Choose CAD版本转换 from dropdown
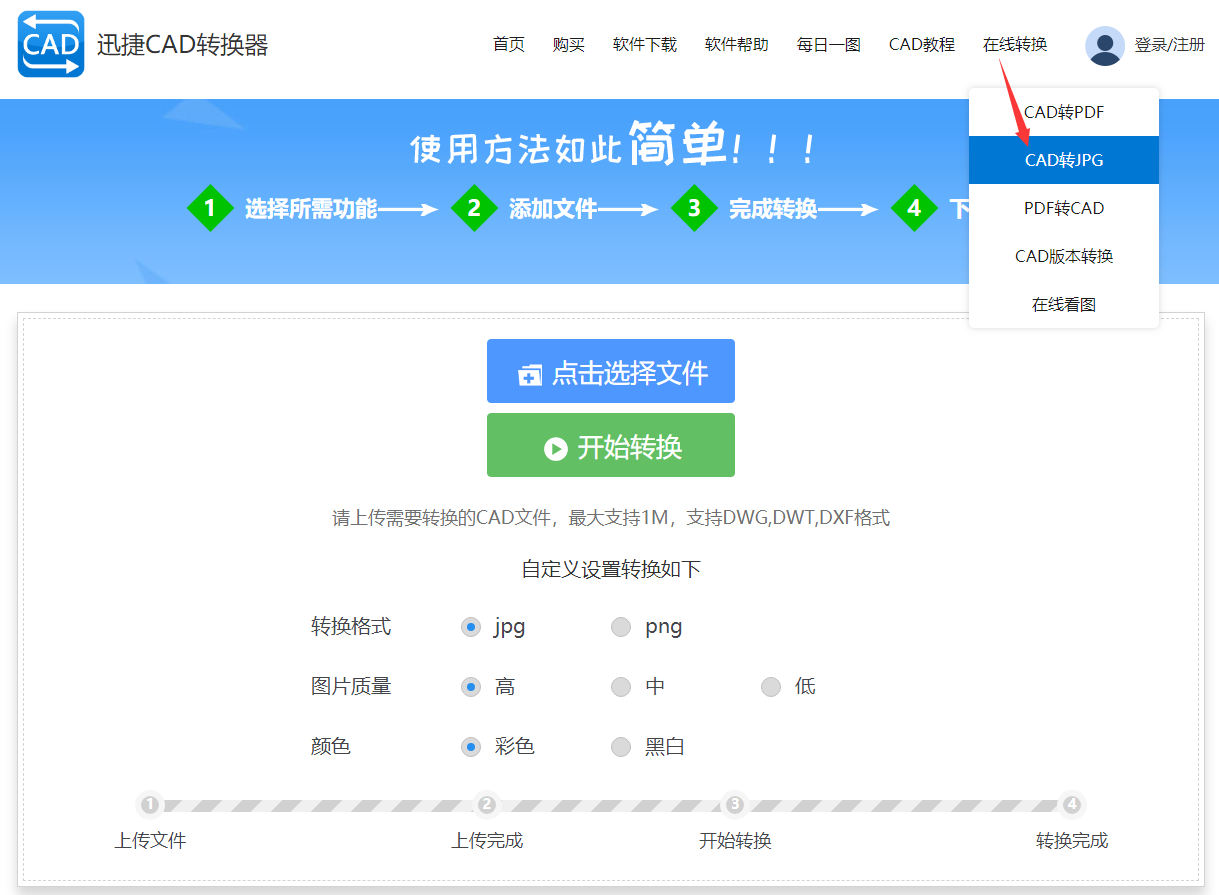The width and height of the screenshot is (1219, 895). 1064,256
